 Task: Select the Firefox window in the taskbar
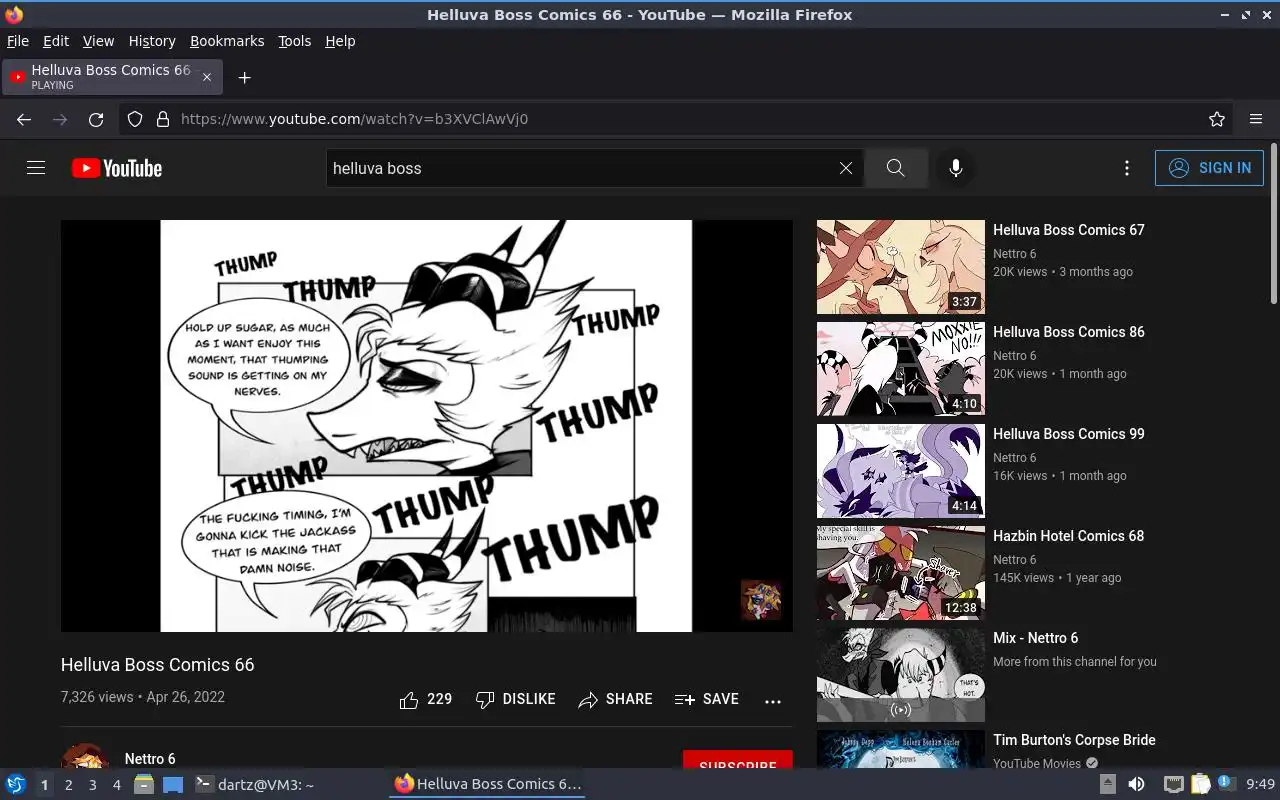[x=488, y=785]
